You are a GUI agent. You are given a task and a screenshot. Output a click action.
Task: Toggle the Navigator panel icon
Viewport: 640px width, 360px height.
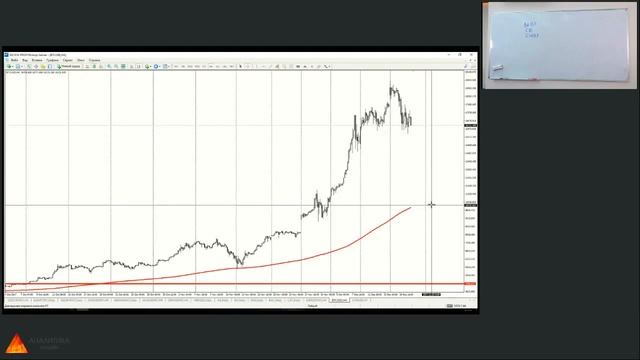(43, 66)
